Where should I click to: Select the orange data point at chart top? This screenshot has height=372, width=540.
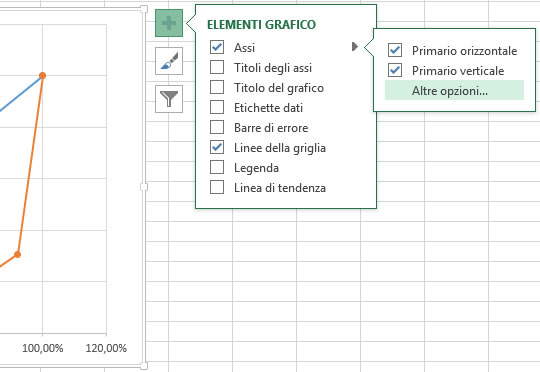43,75
